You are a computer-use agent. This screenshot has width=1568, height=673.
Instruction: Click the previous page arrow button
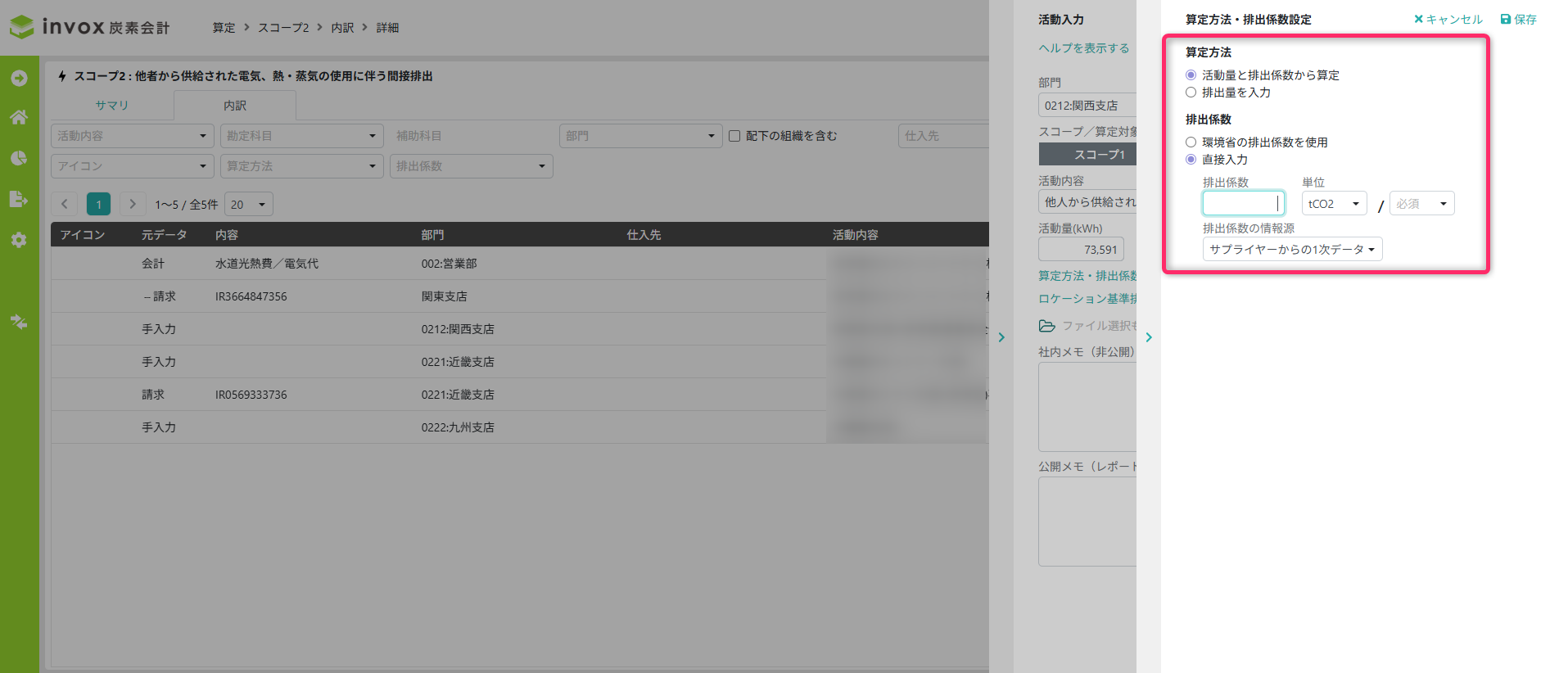pyautogui.click(x=65, y=204)
